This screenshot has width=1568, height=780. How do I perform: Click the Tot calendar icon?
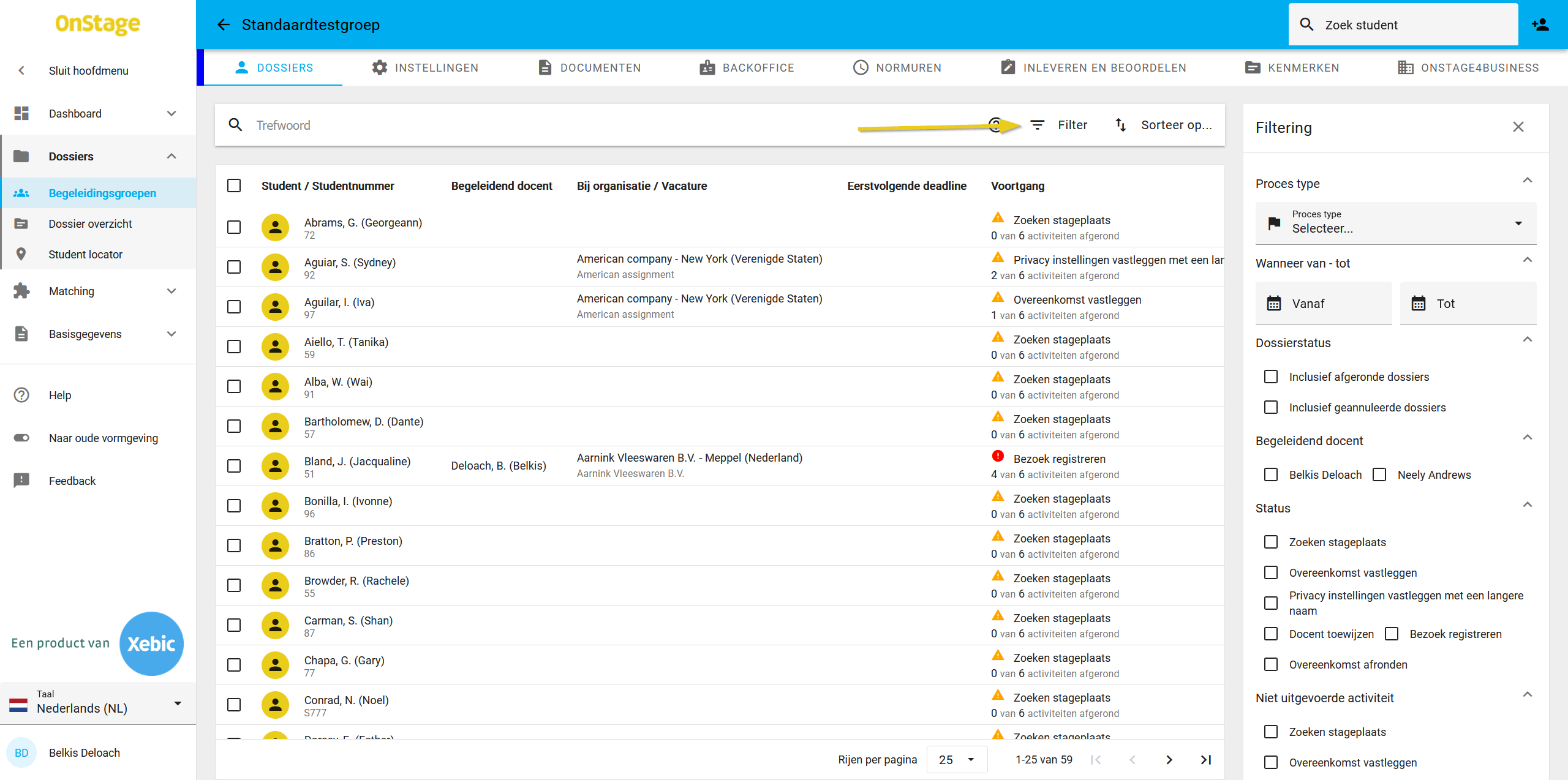tap(1419, 303)
